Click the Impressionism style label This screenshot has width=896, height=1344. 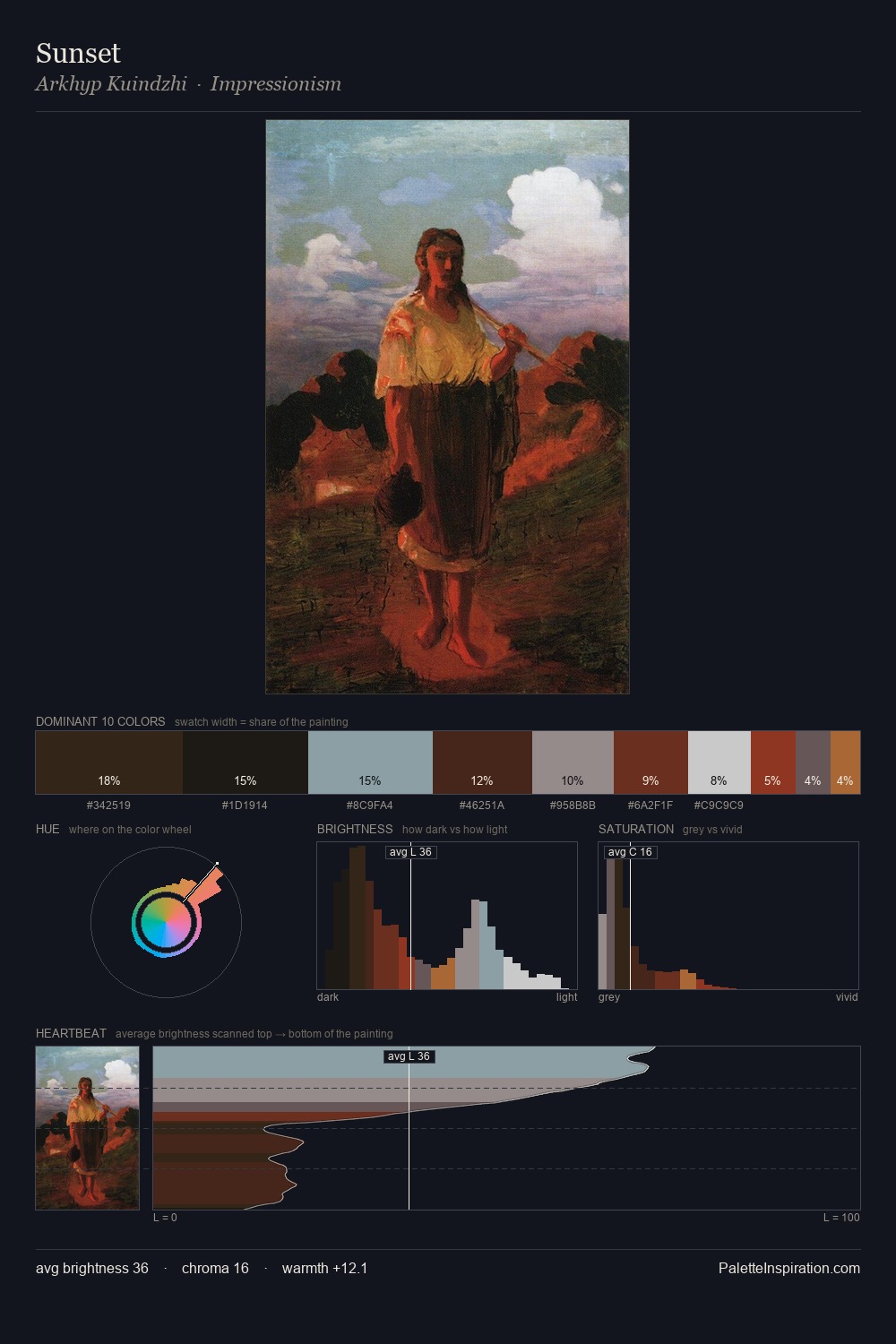pos(276,84)
